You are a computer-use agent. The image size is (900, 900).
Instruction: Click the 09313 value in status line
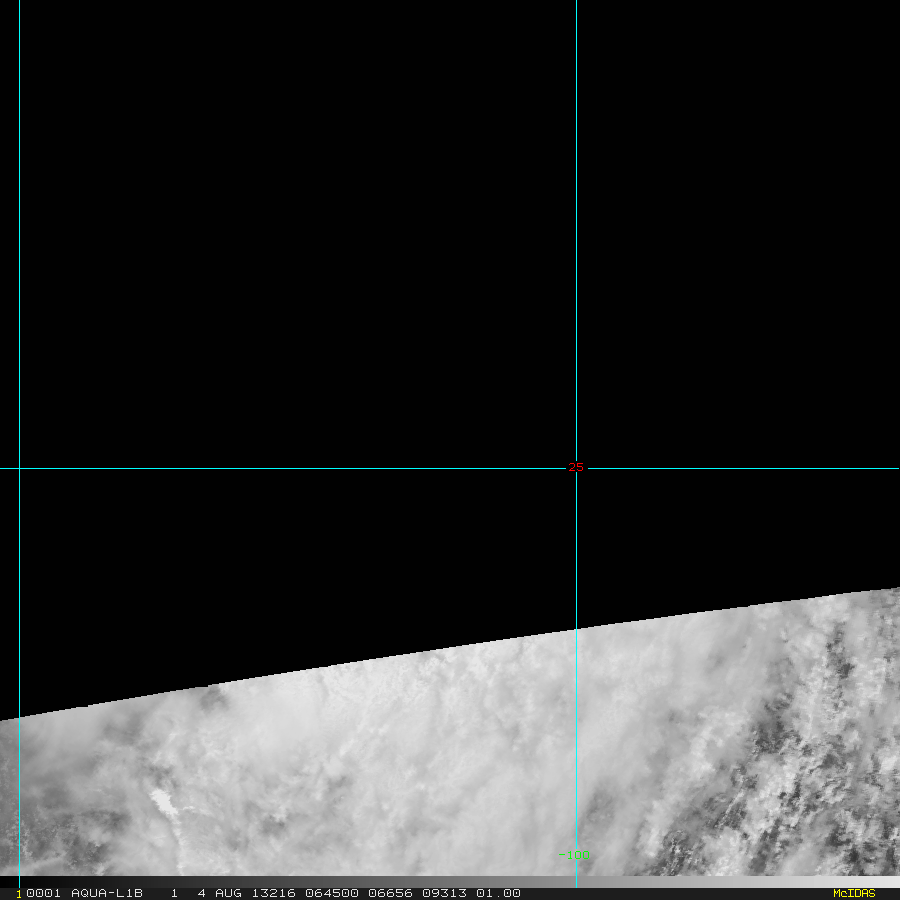[x=444, y=893]
